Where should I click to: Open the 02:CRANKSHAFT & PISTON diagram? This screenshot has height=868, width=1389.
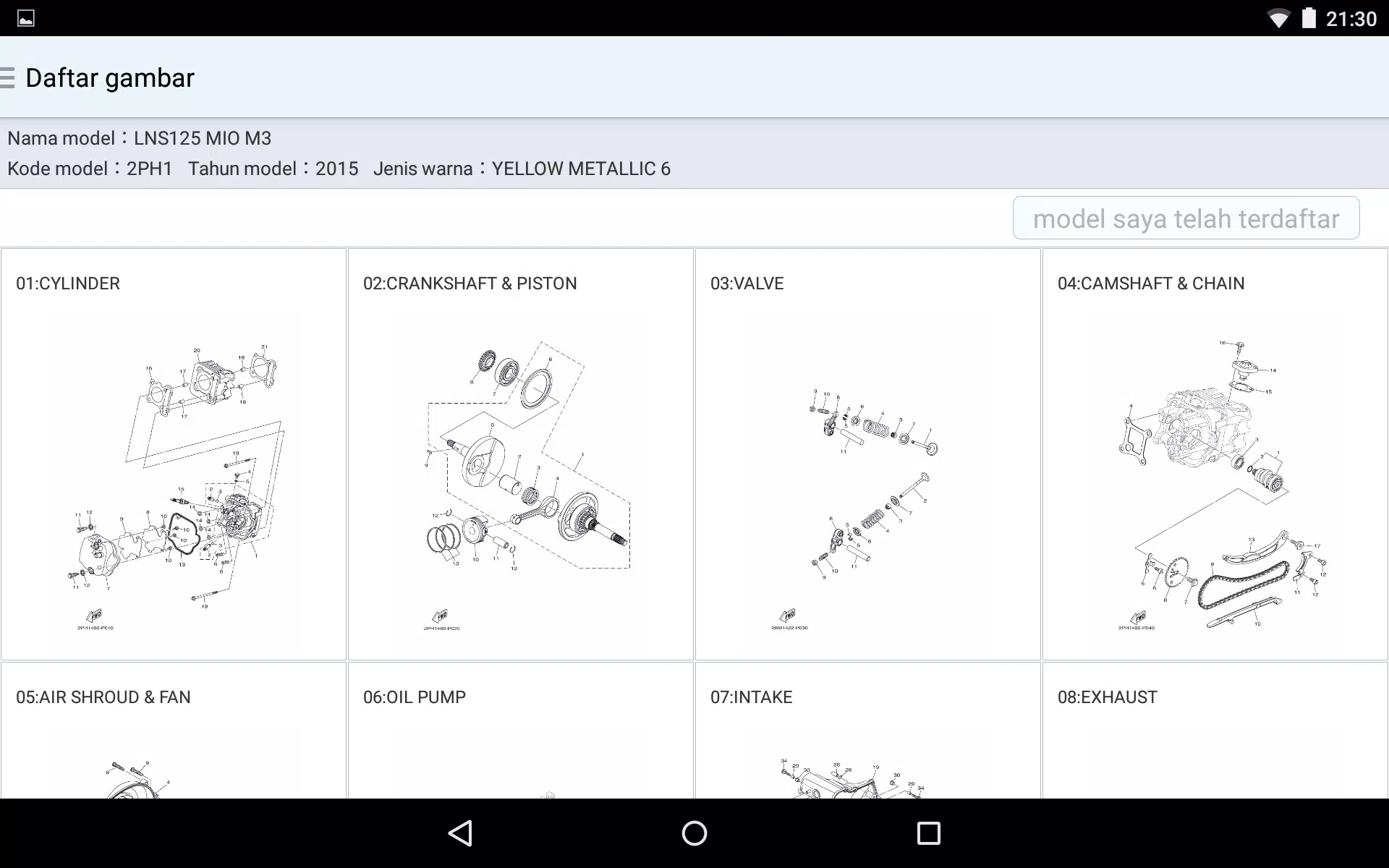click(x=520, y=456)
